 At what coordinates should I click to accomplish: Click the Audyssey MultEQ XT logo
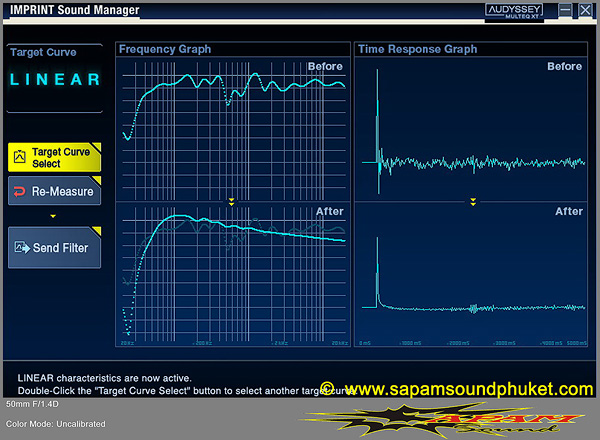point(514,11)
